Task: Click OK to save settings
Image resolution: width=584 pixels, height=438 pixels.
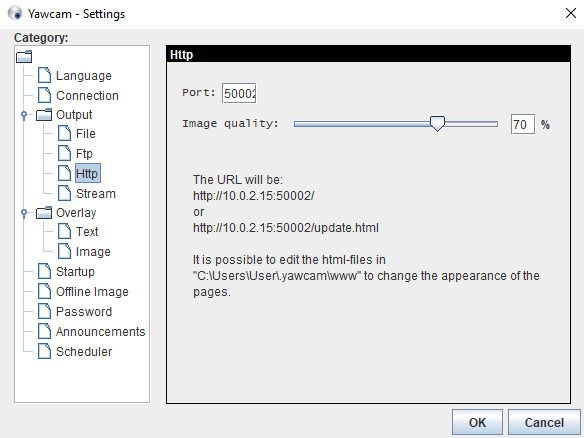Action: 477,422
